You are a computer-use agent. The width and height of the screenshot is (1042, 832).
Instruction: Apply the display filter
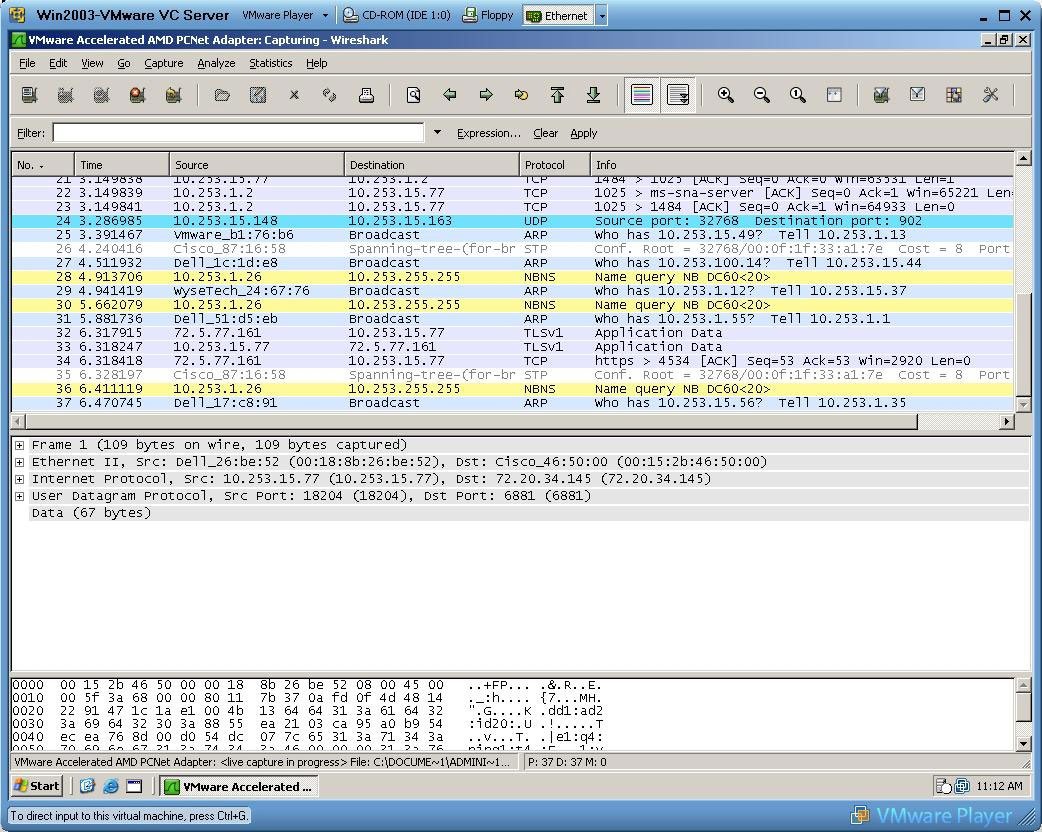tap(583, 133)
